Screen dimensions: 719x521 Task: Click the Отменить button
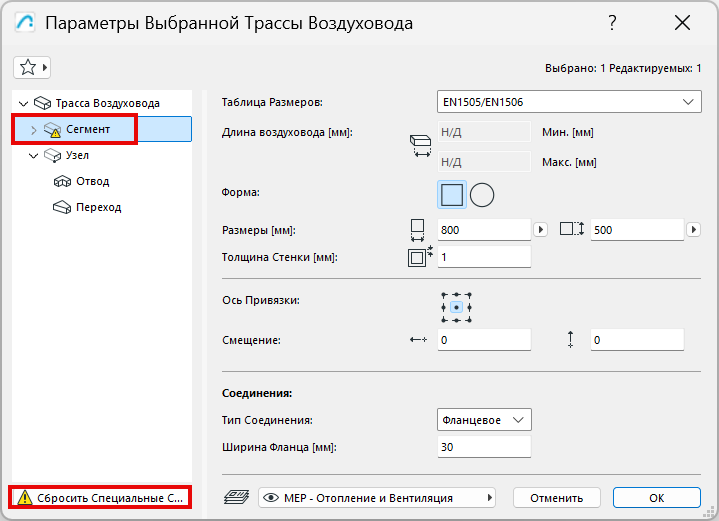pos(557,498)
